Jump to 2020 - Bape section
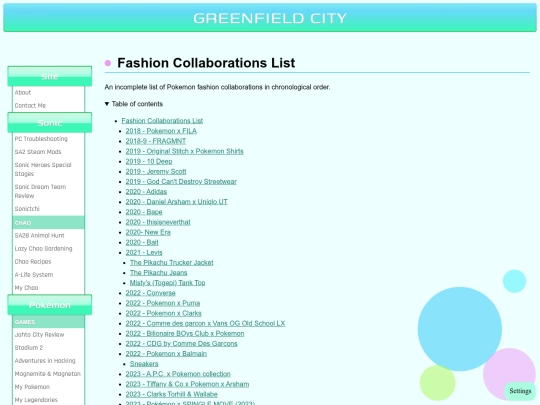Image resolution: width=540 pixels, height=405 pixels. [x=144, y=212]
